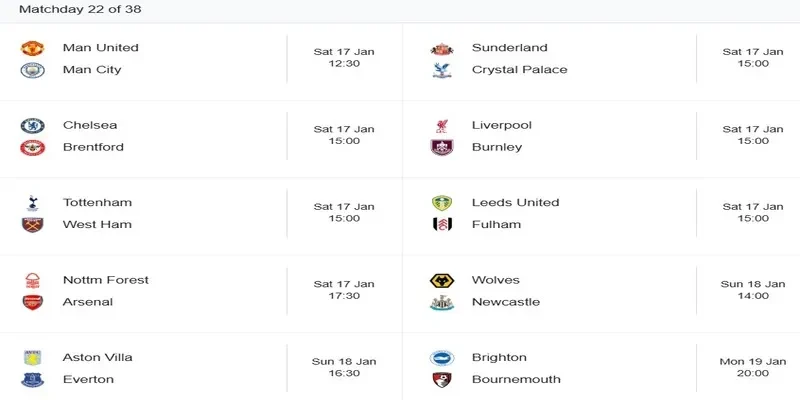Select the Sat 17 Jan 12:30 kickoff time
The width and height of the screenshot is (800, 400).
click(344, 56)
